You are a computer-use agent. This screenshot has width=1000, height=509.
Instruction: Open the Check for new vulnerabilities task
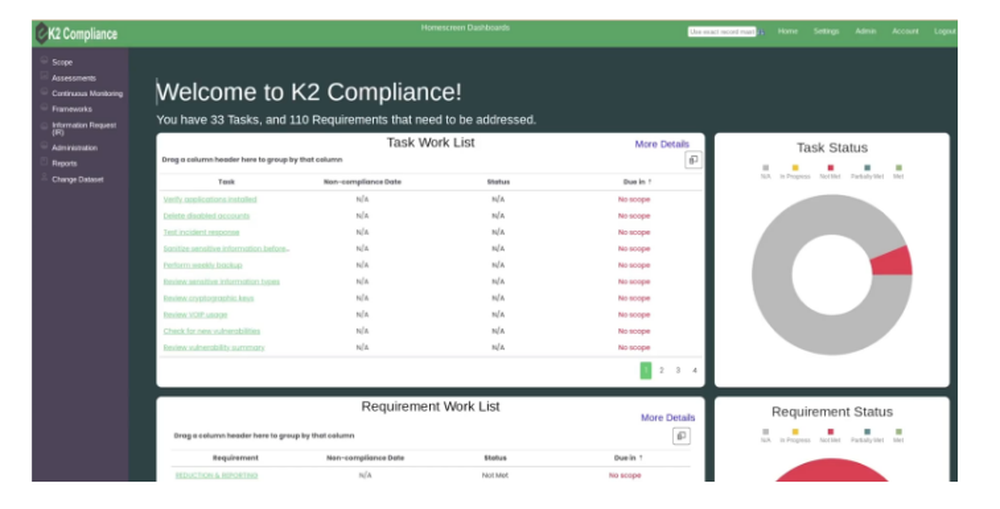[212, 331]
